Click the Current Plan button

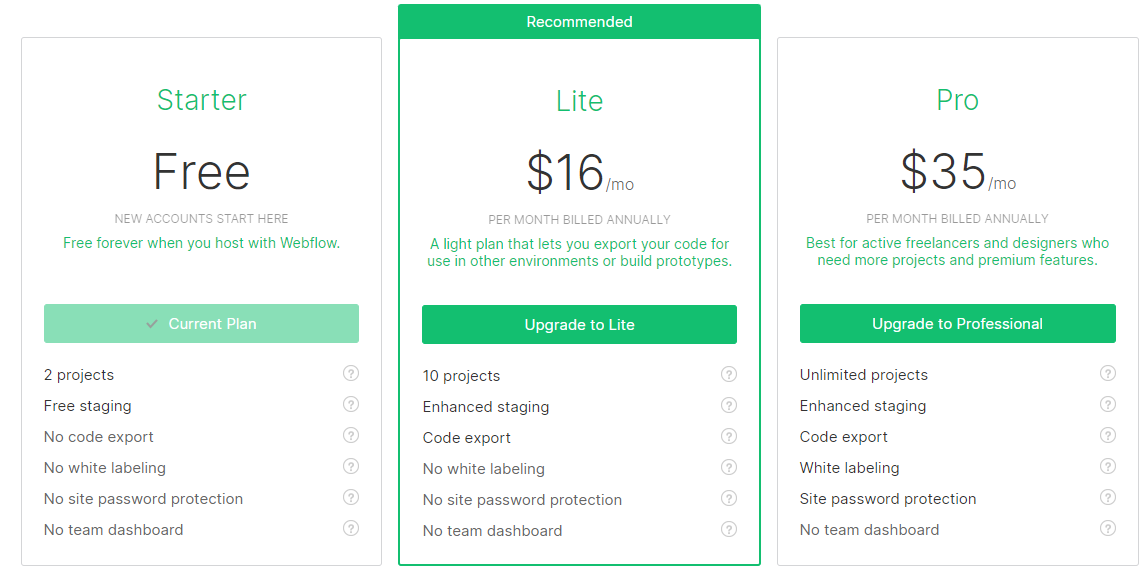201,323
